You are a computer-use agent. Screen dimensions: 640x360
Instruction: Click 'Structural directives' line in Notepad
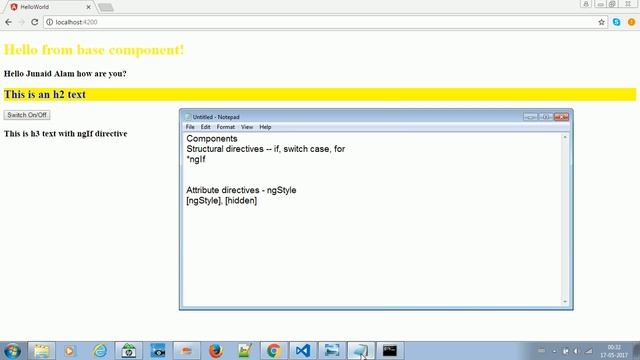(265, 149)
